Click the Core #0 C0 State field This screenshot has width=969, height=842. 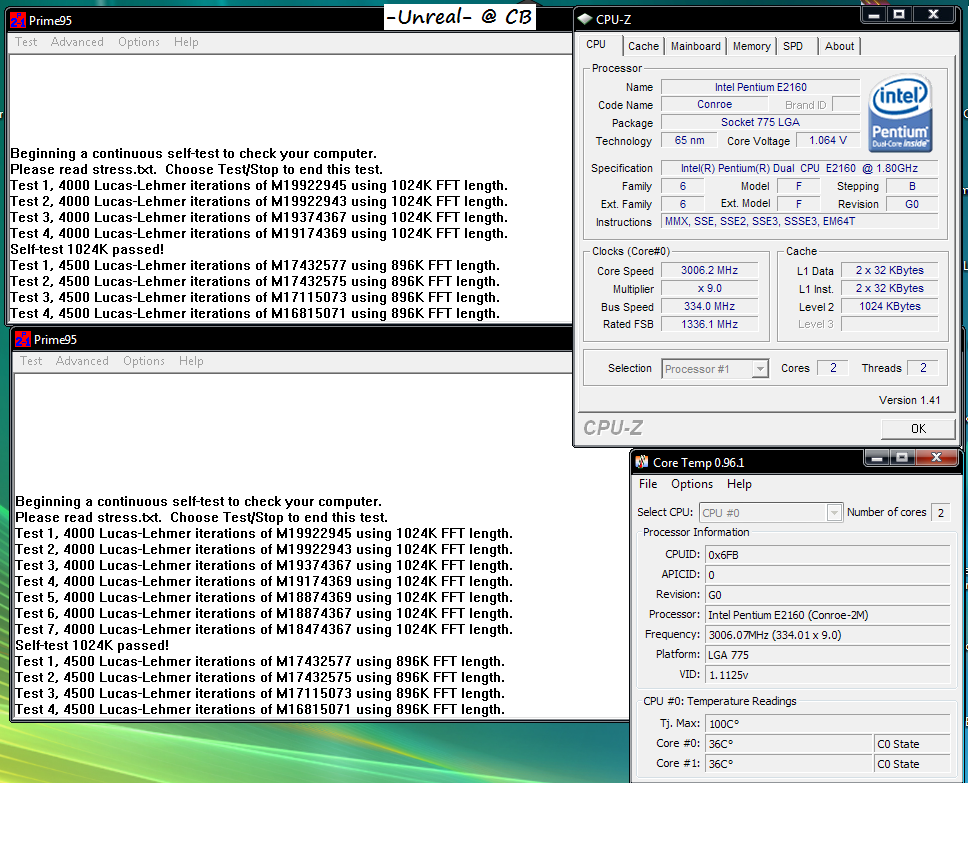coord(912,744)
